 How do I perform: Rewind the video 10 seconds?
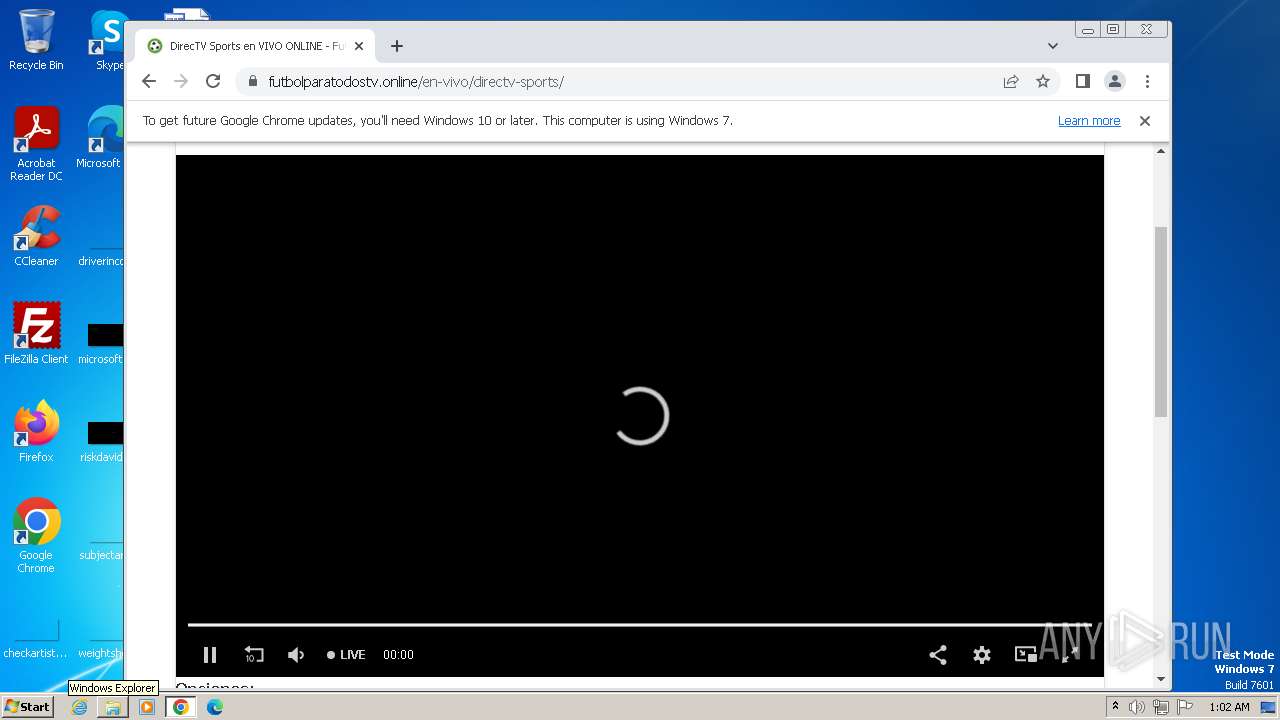pyautogui.click(x=254, y=655)
